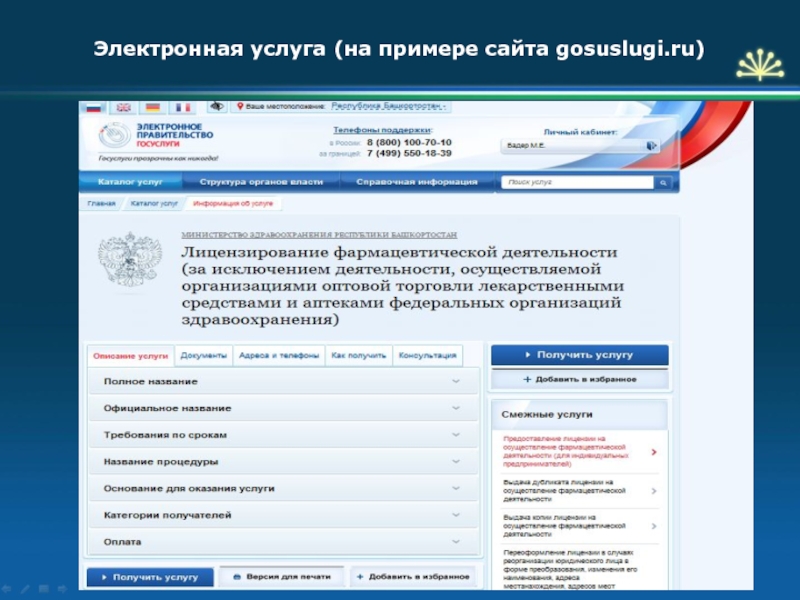Expand Основание для оказания услуги section

[284, 488]
